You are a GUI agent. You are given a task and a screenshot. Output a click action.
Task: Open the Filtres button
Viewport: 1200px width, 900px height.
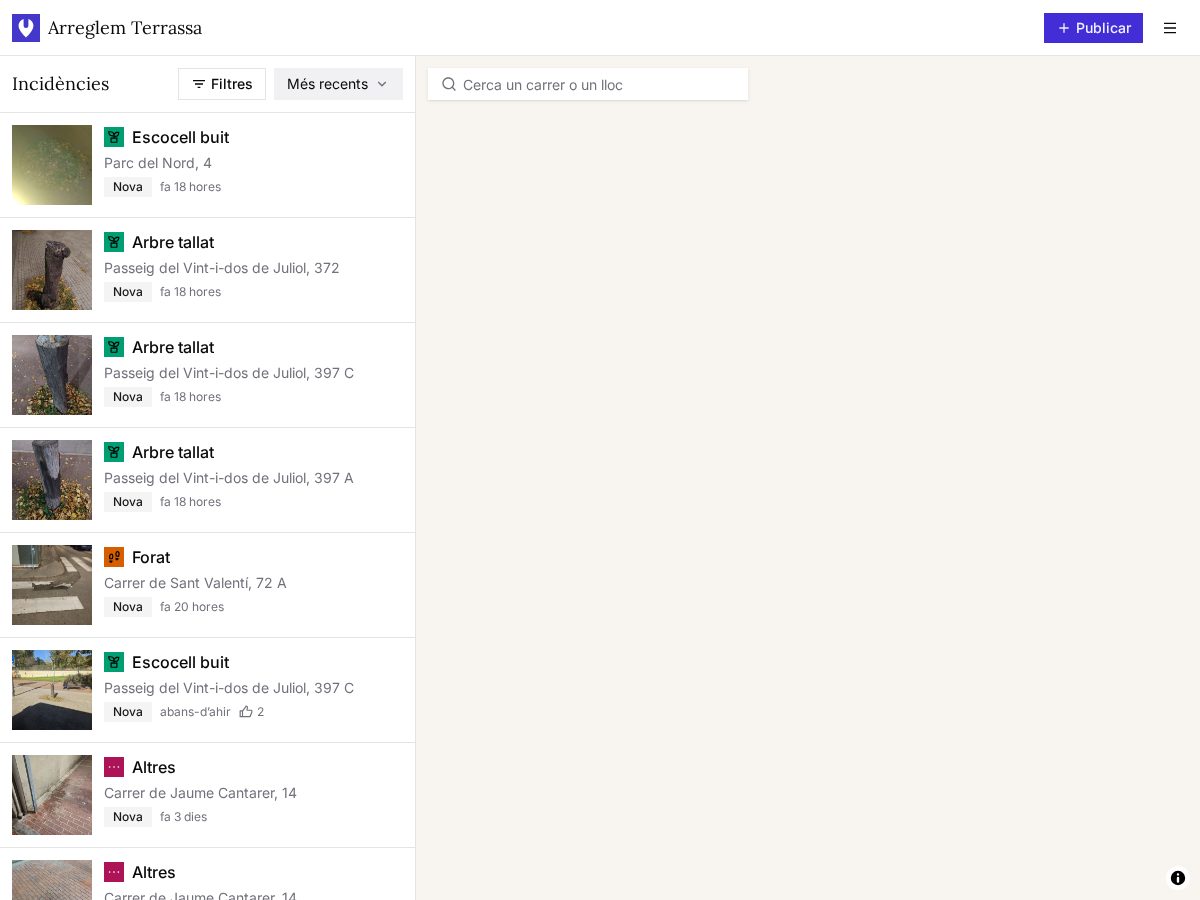point(222,84)
